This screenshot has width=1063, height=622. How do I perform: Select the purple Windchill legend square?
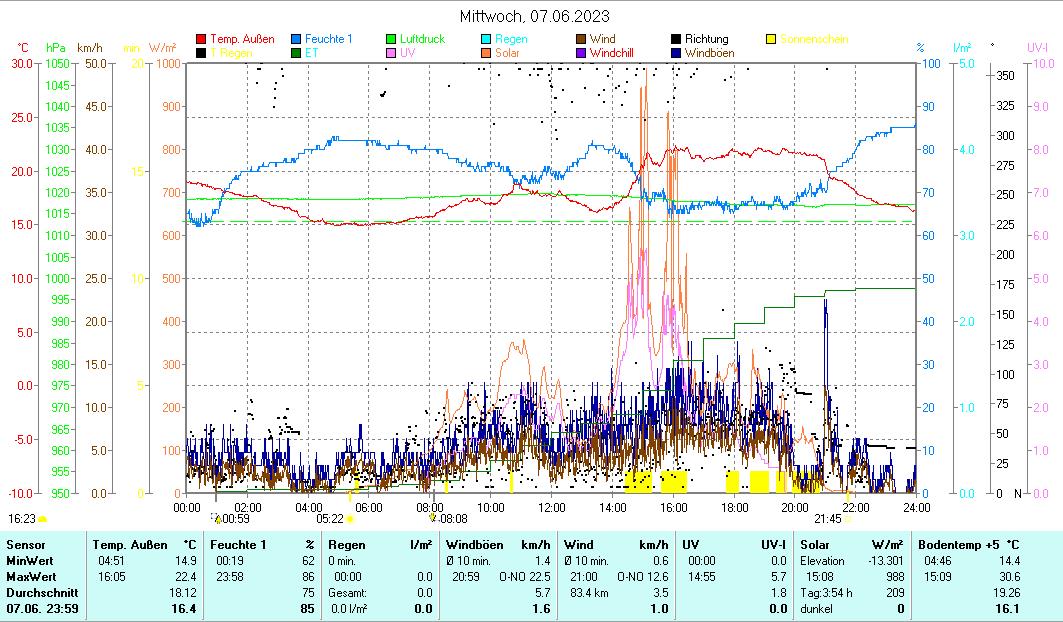click(x=581, y=53)
